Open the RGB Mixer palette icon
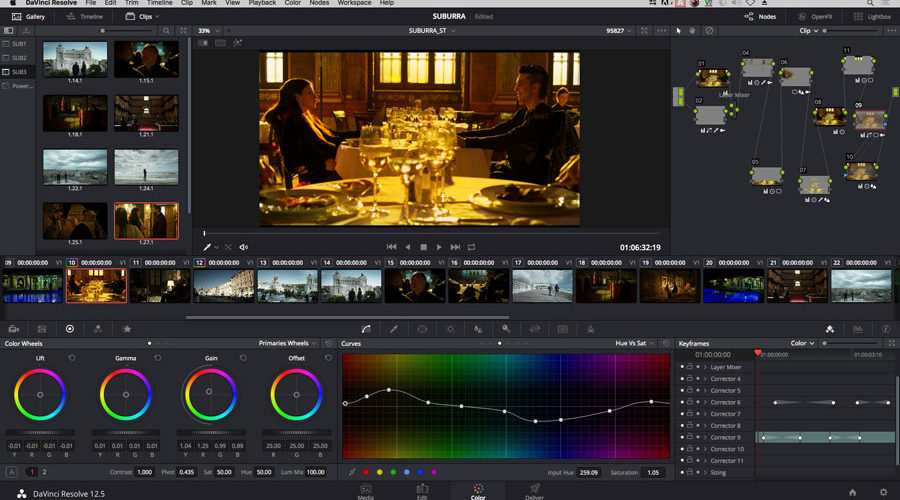 pyautogui.click(x=98, y=329)
